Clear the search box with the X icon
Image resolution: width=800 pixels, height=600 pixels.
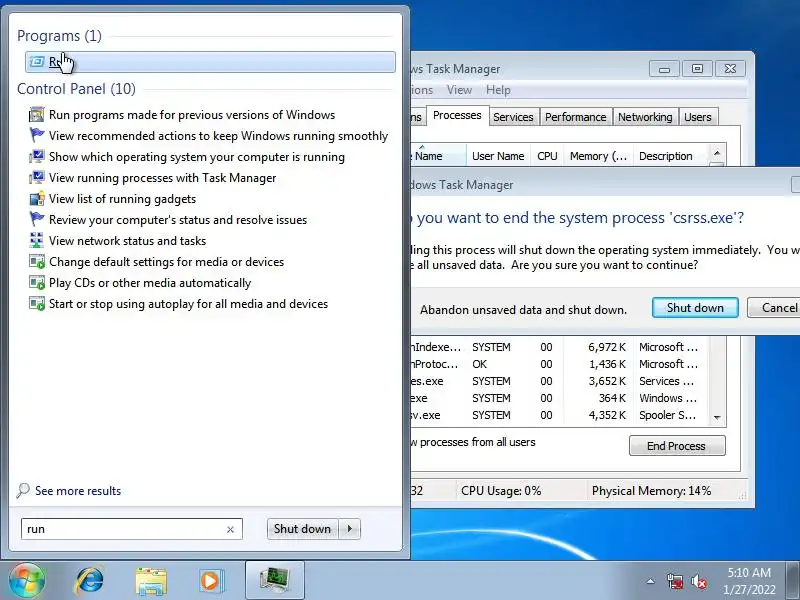[x=230, y=530]
